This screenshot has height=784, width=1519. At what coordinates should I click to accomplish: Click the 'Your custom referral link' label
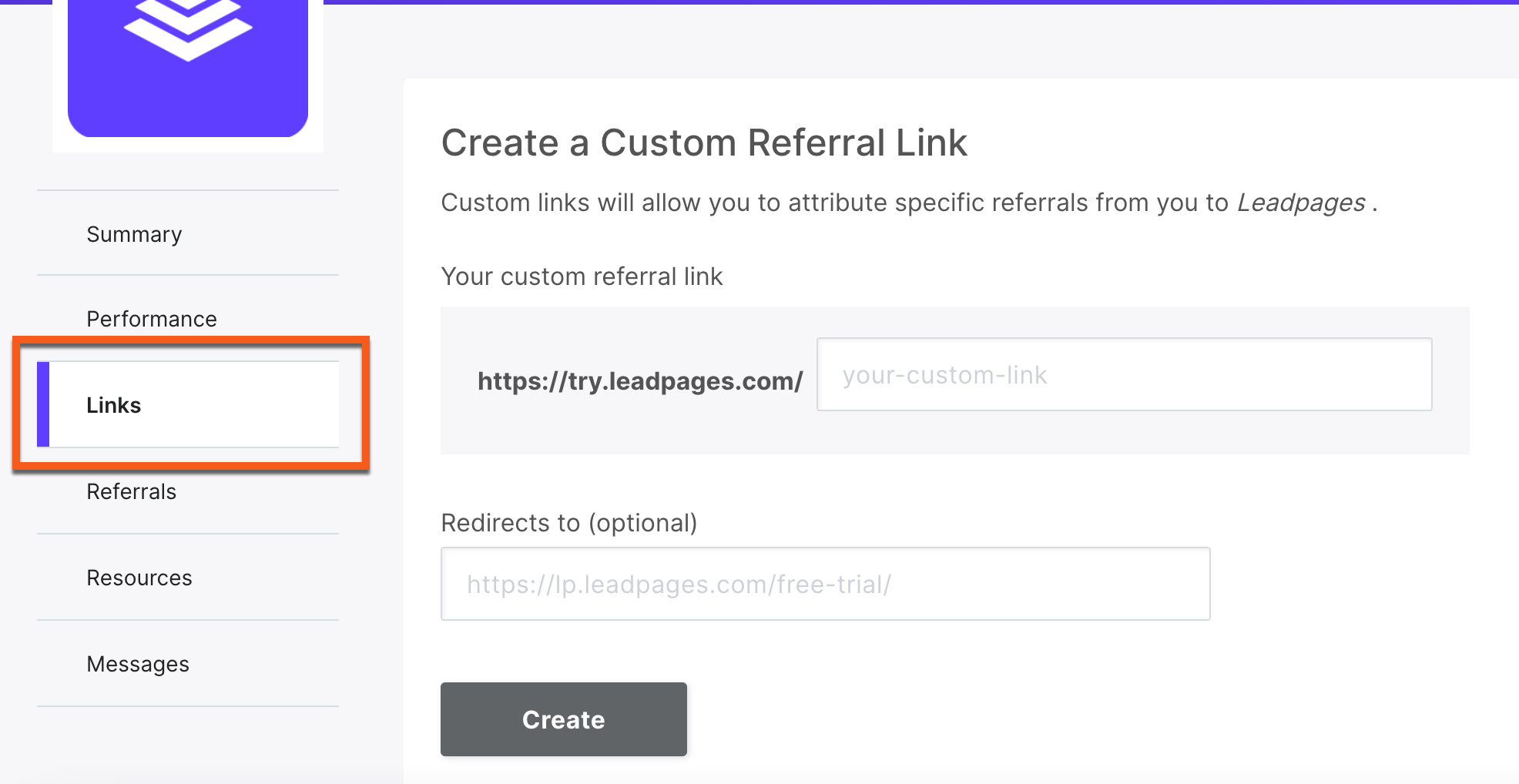click(582, 276)
